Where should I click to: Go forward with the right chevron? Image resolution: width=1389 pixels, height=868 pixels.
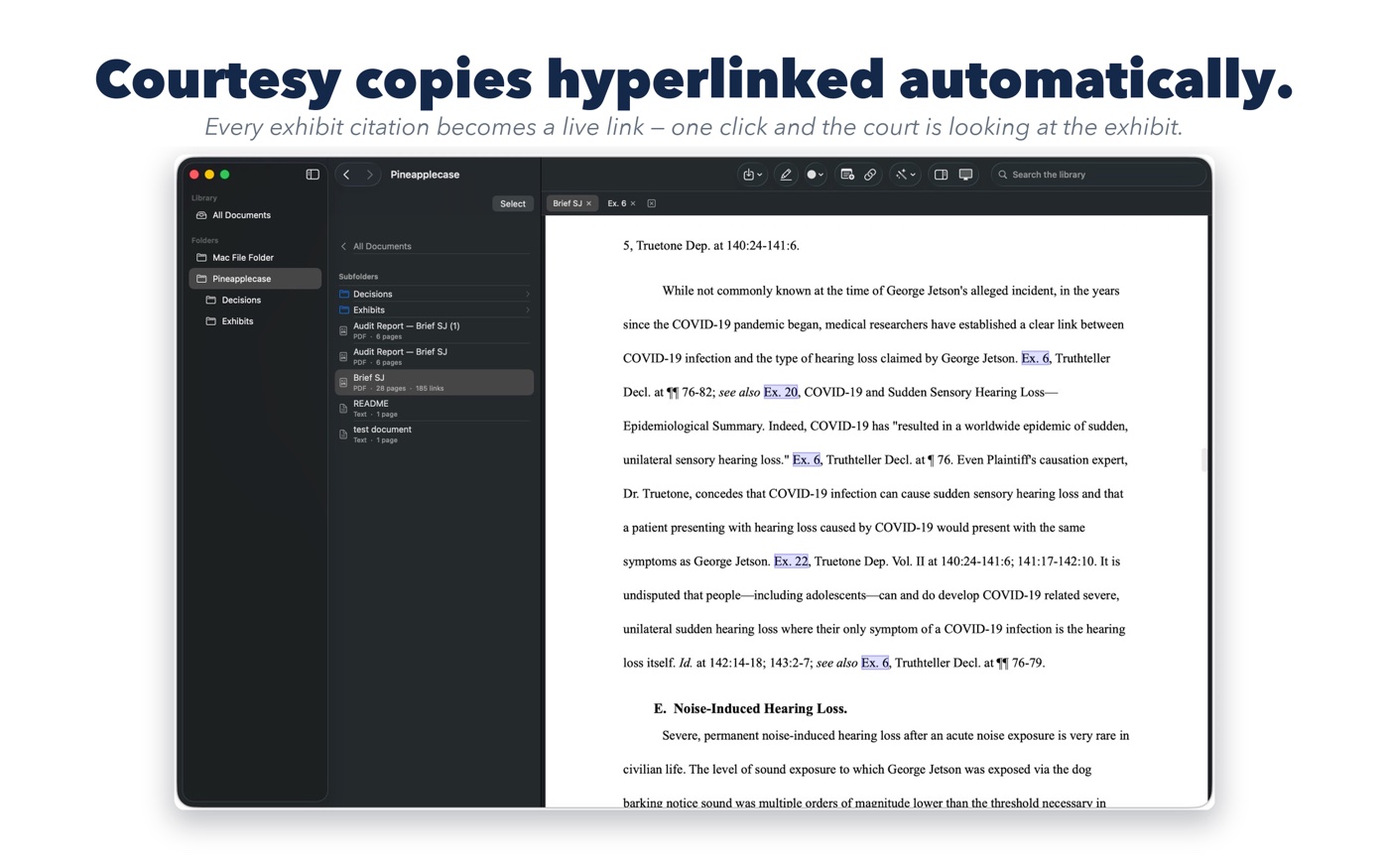click(x=369, y=175)
